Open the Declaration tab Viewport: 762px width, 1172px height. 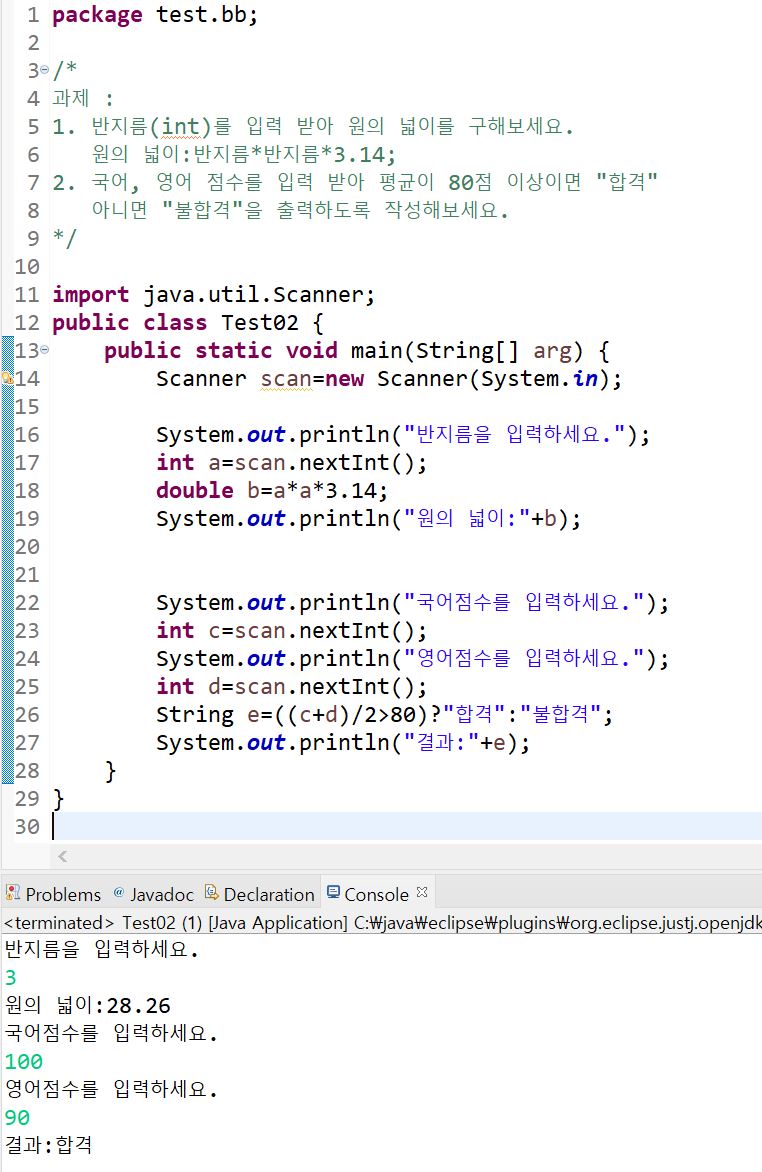259,894
